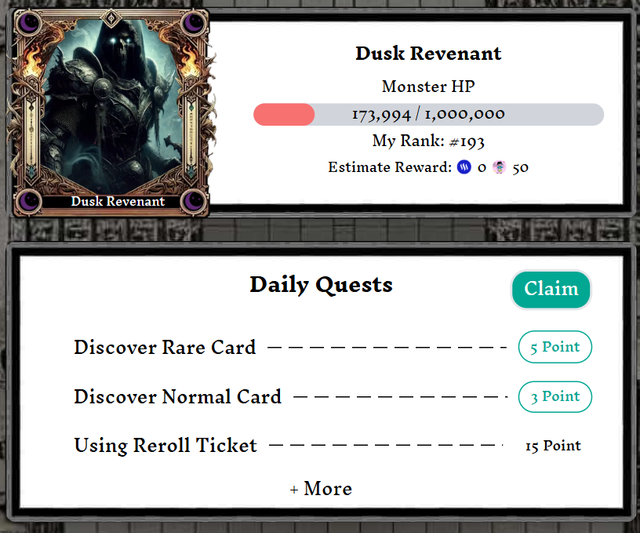
Task: Expand the quest list with + More
Action: [321, 489]
